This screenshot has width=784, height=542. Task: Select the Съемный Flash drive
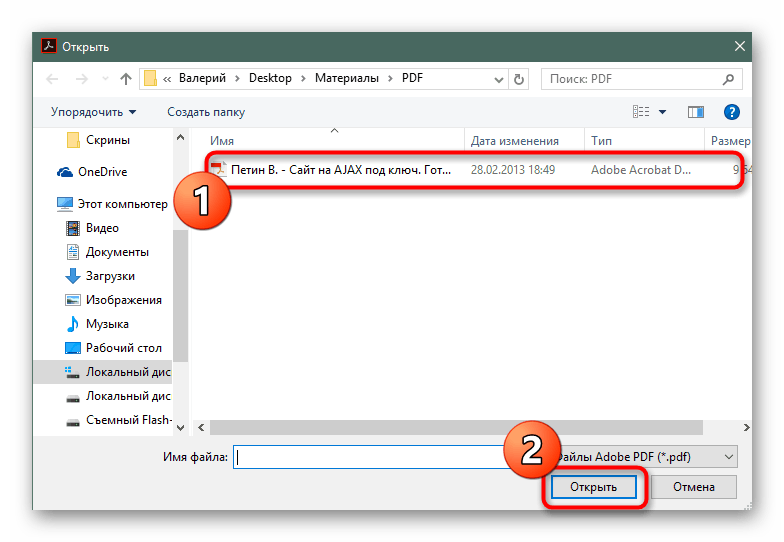point(119,420)
